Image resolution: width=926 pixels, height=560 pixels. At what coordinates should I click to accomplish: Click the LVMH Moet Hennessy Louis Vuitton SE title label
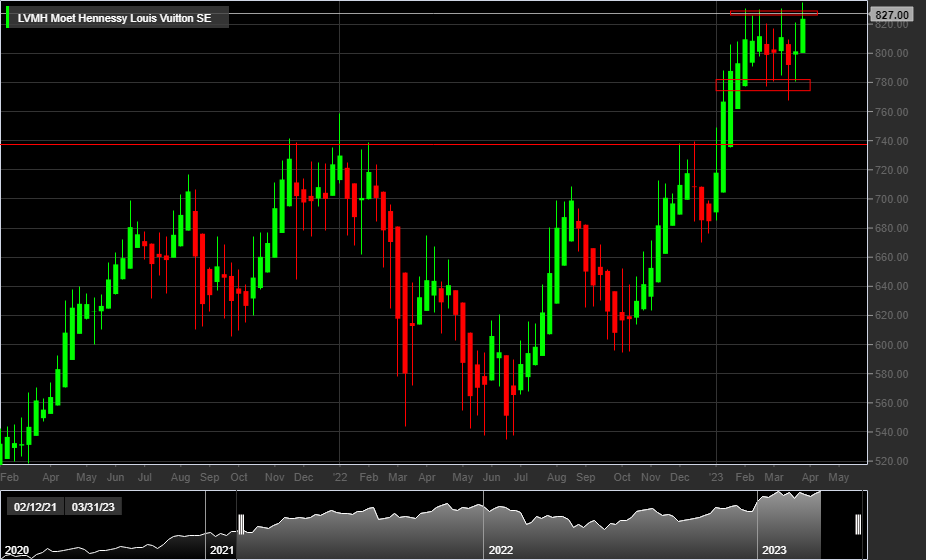coord(114,18)
